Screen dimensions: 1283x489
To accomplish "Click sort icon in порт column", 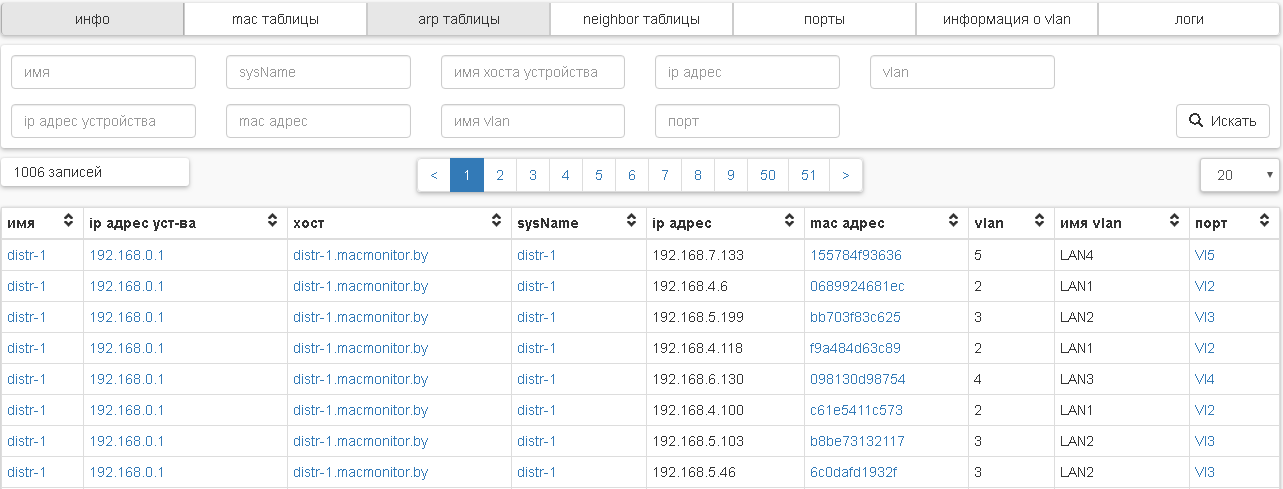I will [x=1266, y=222].
